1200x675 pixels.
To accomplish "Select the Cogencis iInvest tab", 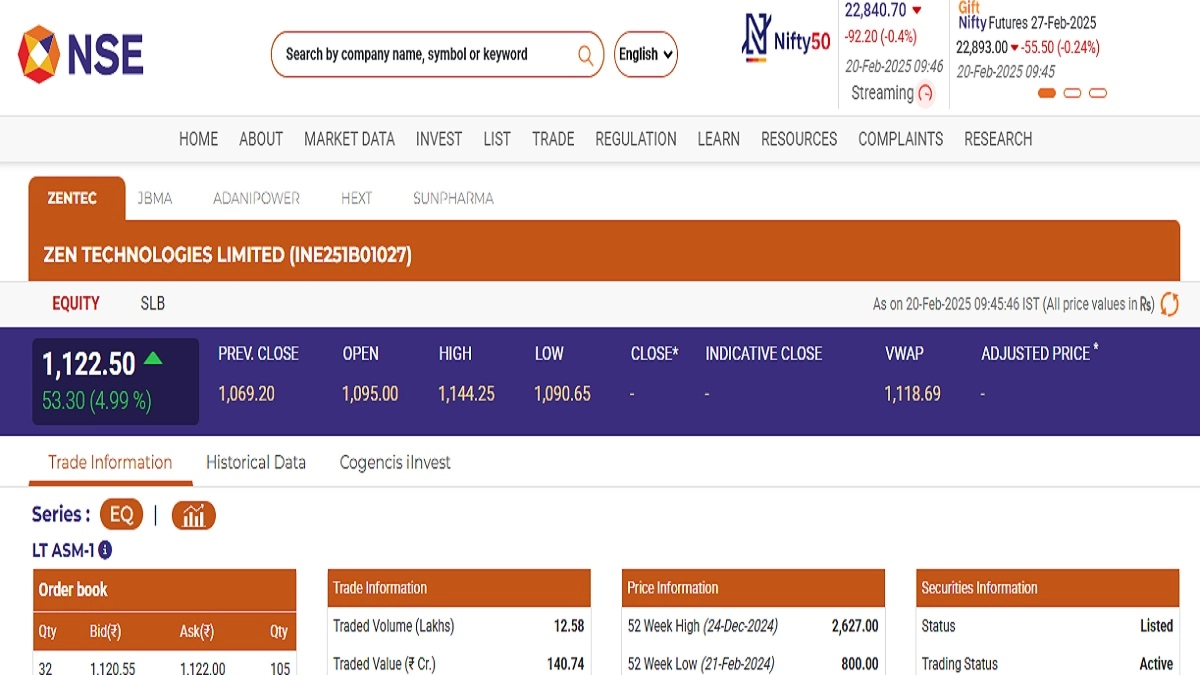I will click(x=395, y=462).
